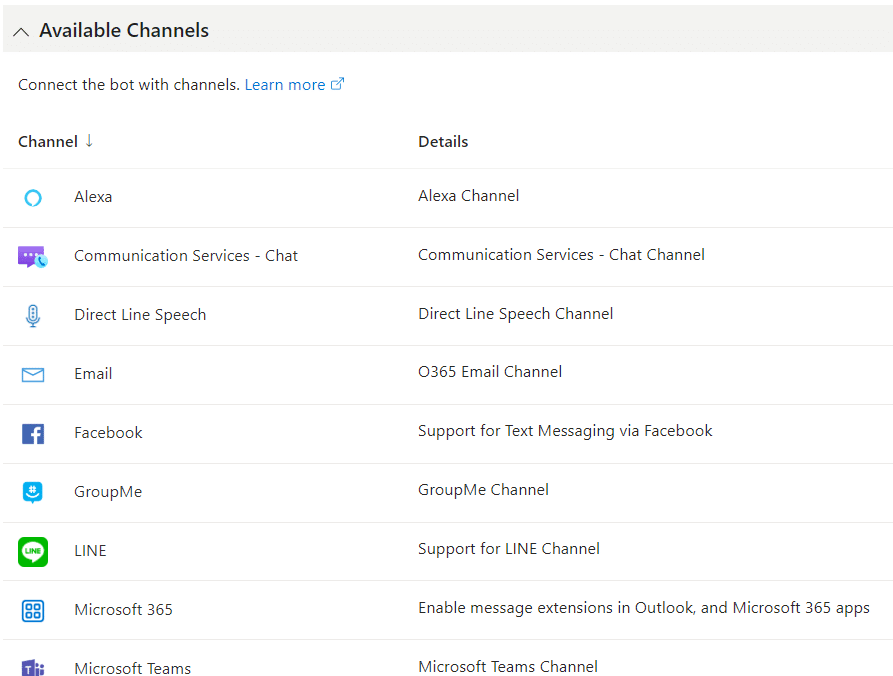Viewport: 893px width, 676px height.
Task: Open the Learn more link
Action: pos(285,85)
